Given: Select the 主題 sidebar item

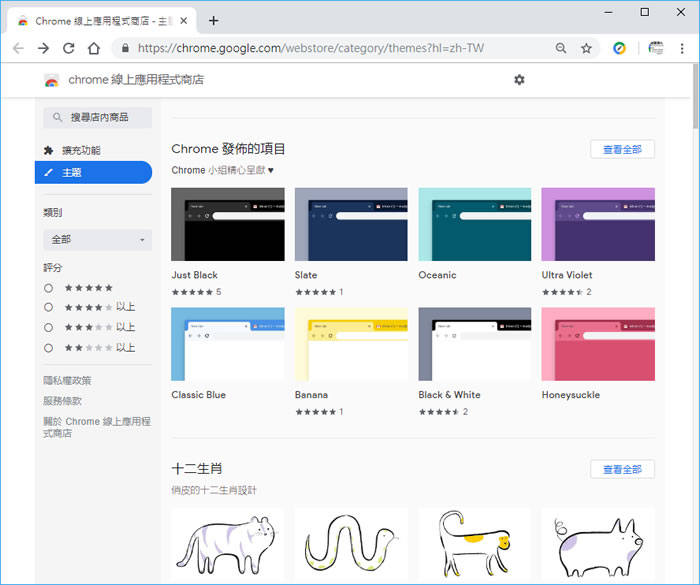Looking at the screenshot, I should [93, 172].
